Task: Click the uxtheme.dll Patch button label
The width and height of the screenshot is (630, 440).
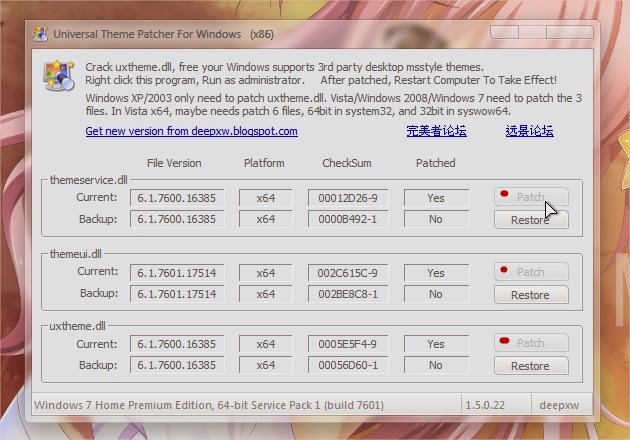Action: (x=530, y=343)
